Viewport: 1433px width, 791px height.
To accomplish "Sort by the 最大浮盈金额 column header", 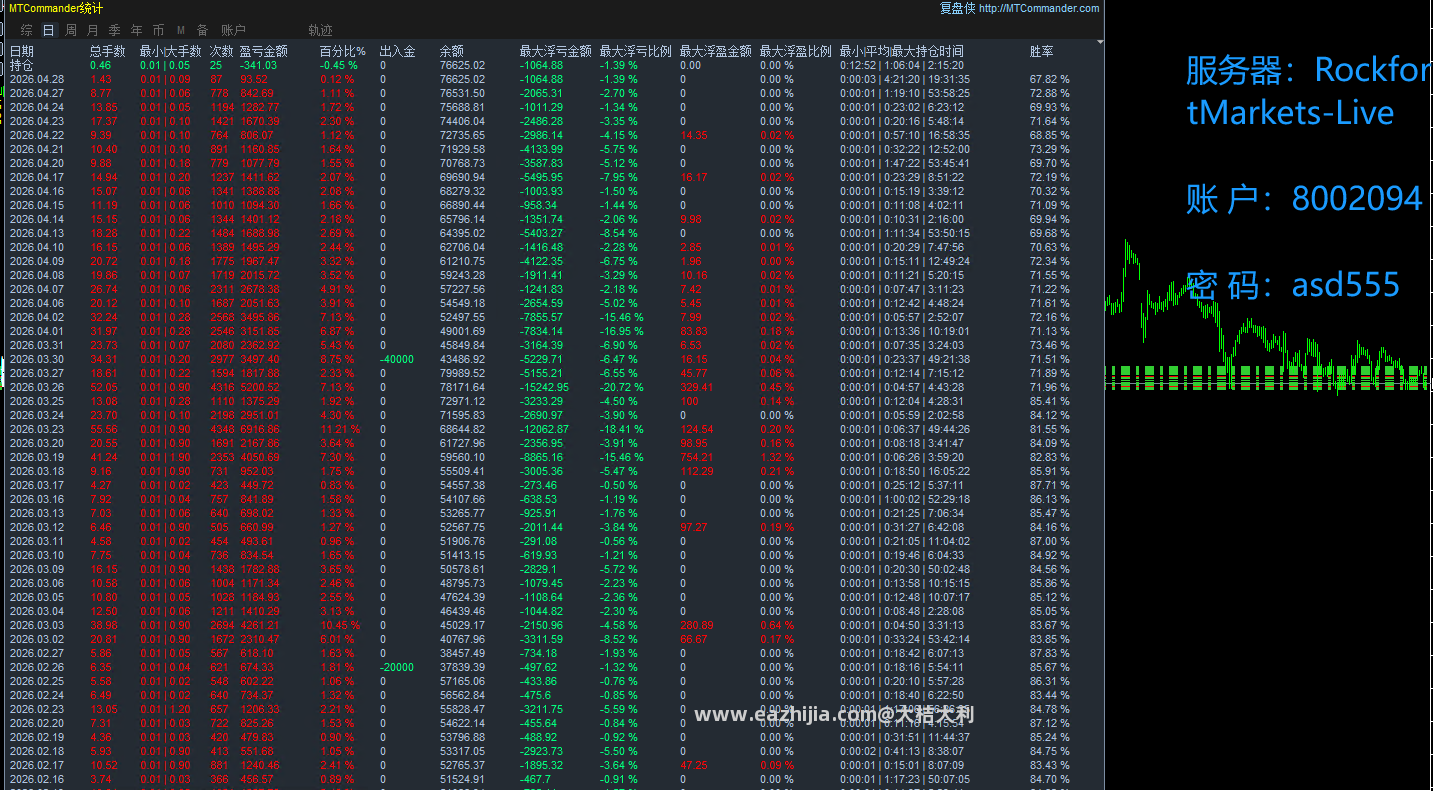I will 716,51.
